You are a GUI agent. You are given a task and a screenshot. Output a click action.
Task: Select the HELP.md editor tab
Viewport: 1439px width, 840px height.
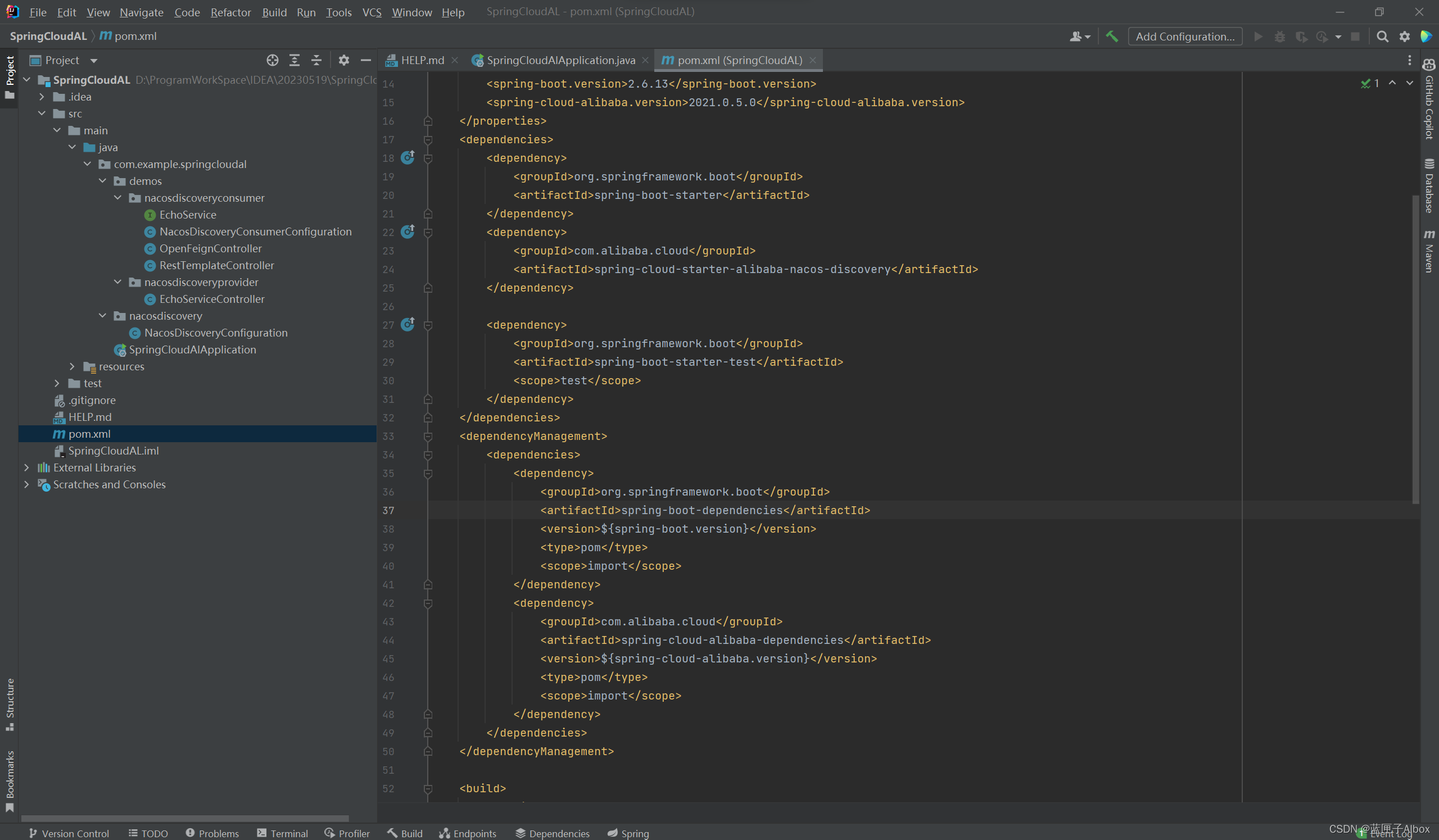[418, 59]
